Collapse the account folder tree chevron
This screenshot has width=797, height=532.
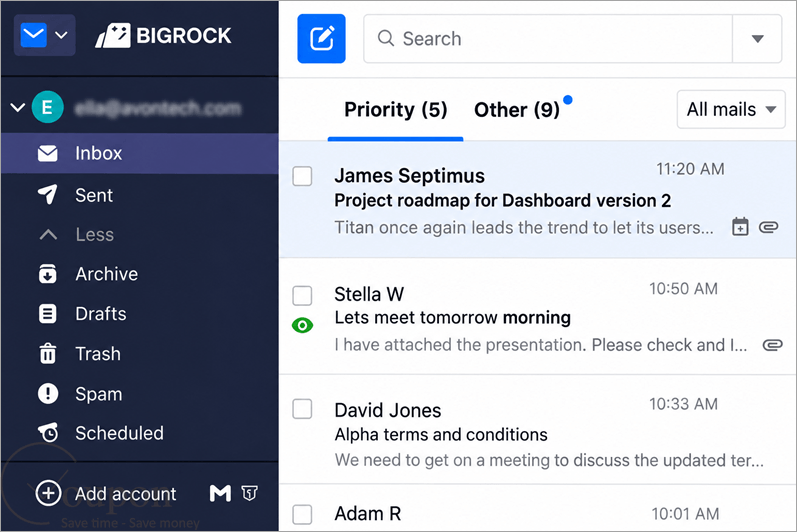click(x=17, y=107)
